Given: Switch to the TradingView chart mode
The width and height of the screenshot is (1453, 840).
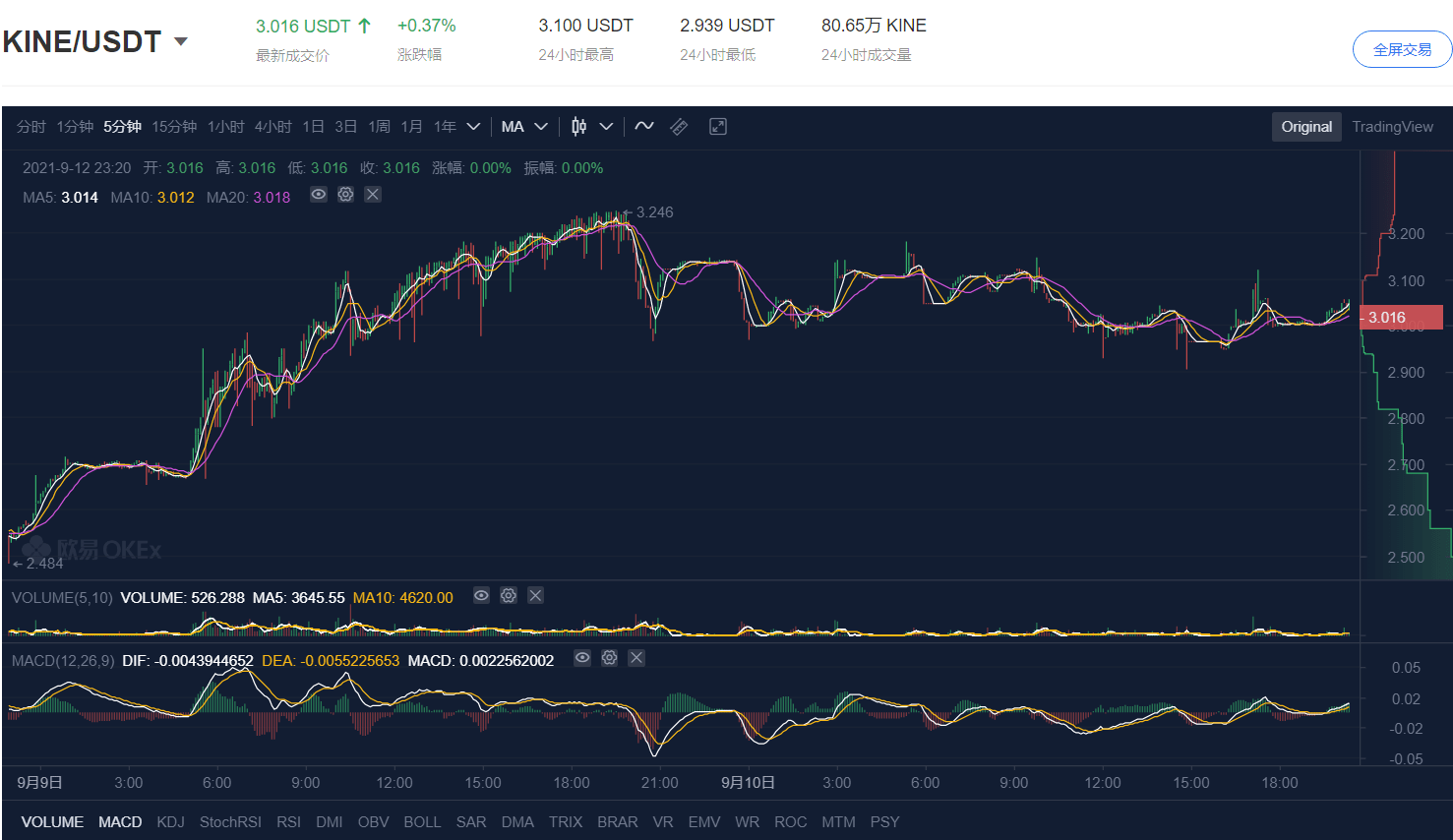Looking at the screenshot, I should pyautogui.click(x=1392, y=127).
